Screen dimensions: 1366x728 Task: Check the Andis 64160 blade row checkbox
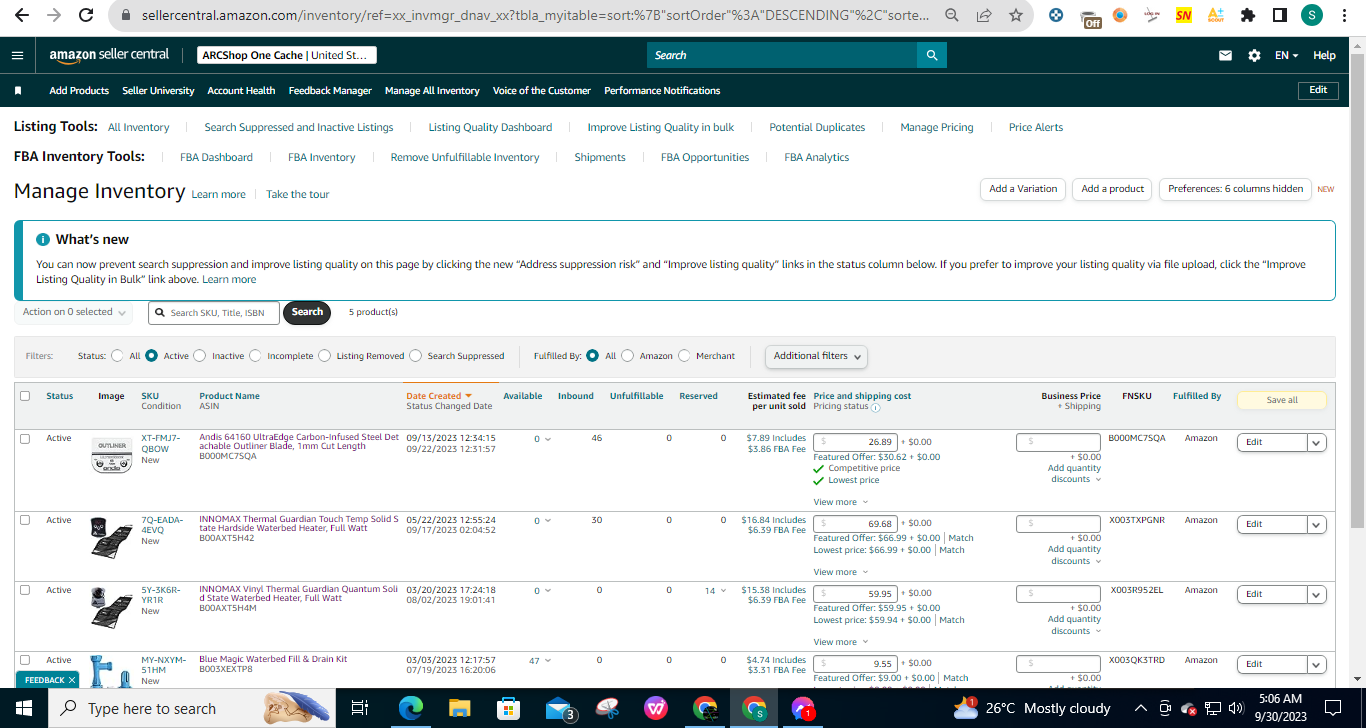pyautogui.click(x=25, y=438)
